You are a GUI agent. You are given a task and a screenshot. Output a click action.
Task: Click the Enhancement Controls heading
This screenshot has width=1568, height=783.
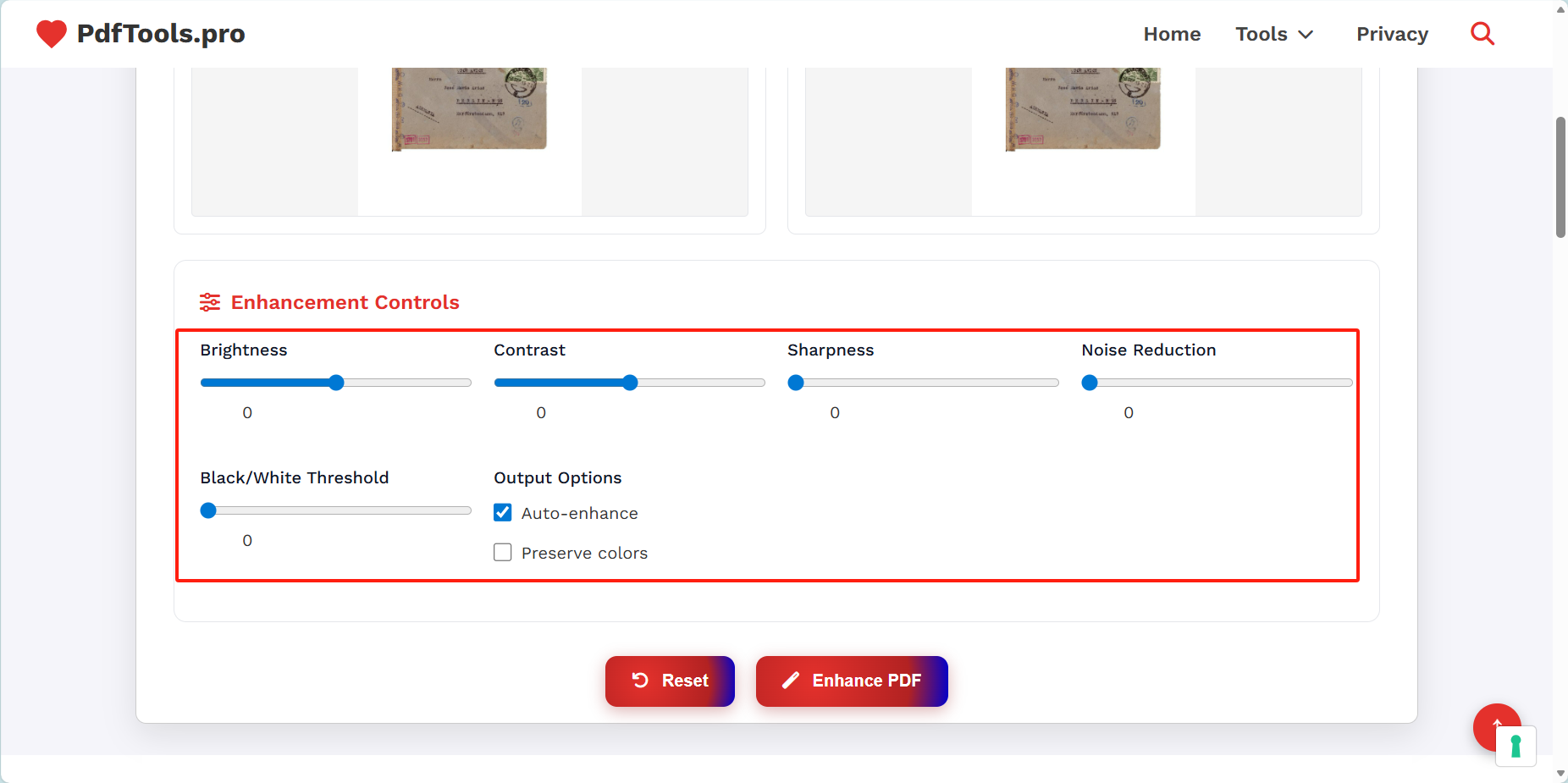345,302
